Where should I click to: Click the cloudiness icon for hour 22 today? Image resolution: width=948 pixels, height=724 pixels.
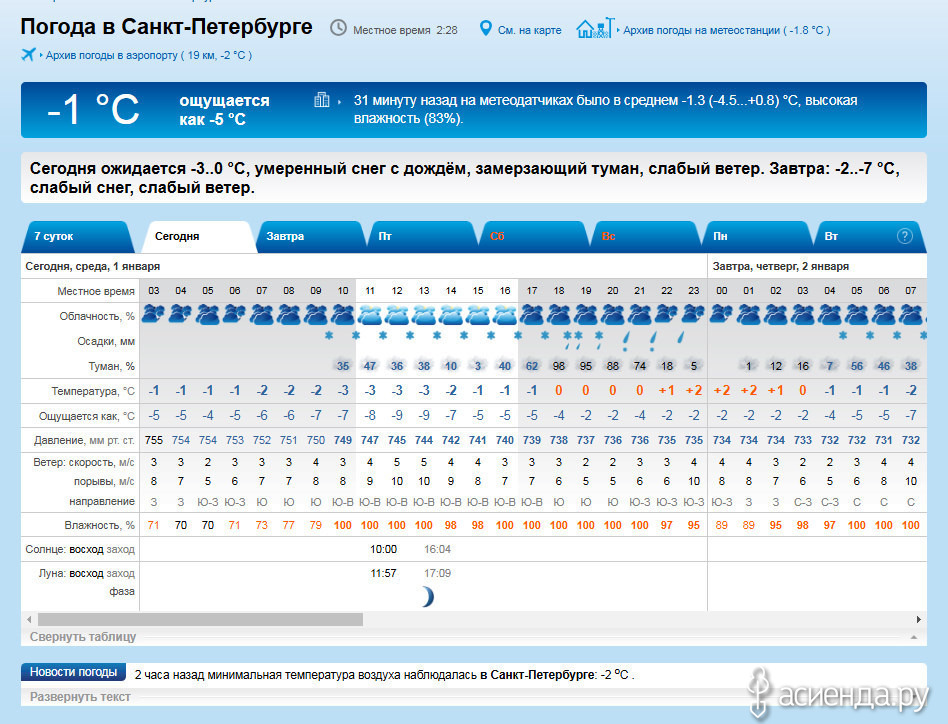[x=667, y=315]
